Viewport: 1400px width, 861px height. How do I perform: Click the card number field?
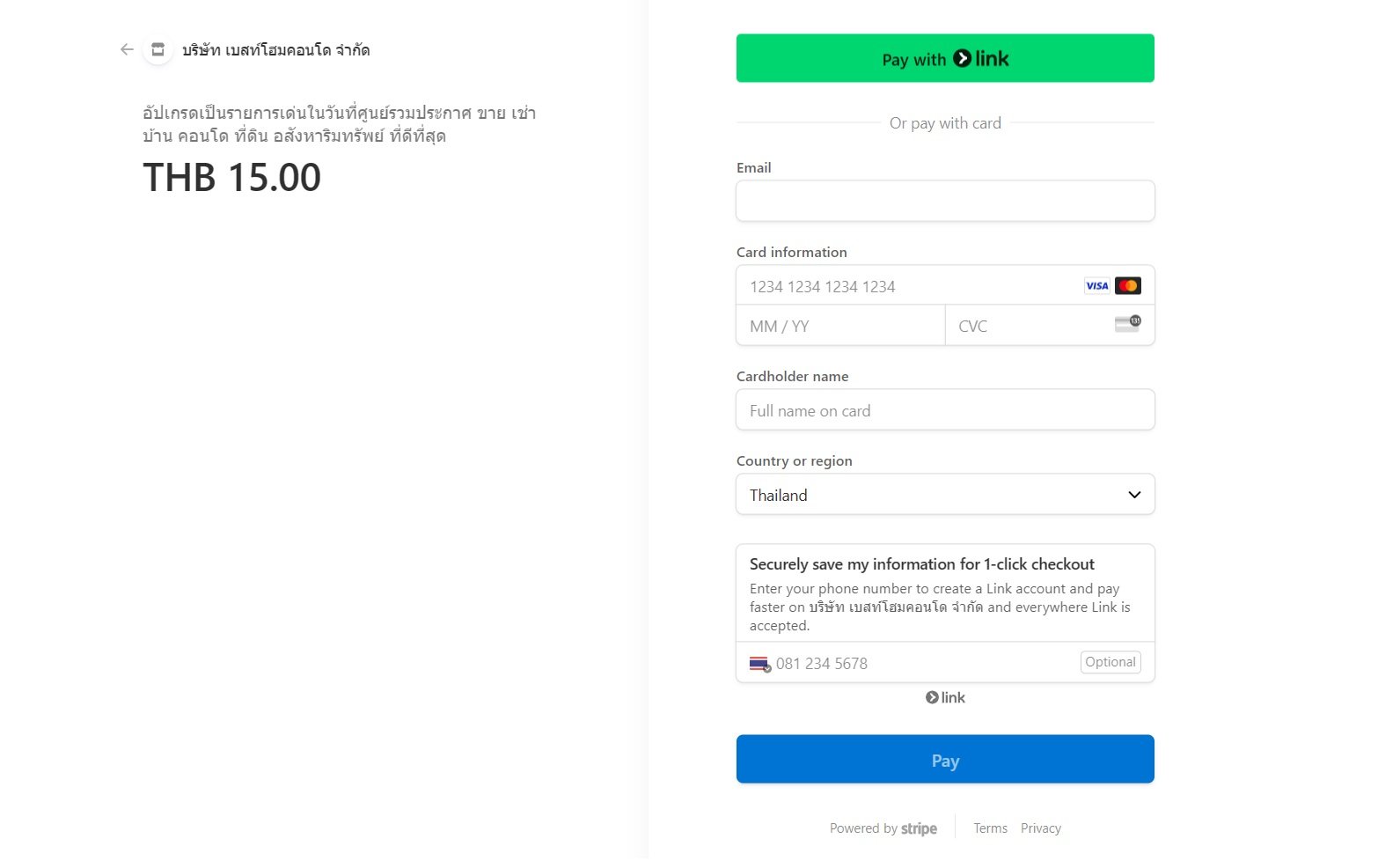(906, 287)
